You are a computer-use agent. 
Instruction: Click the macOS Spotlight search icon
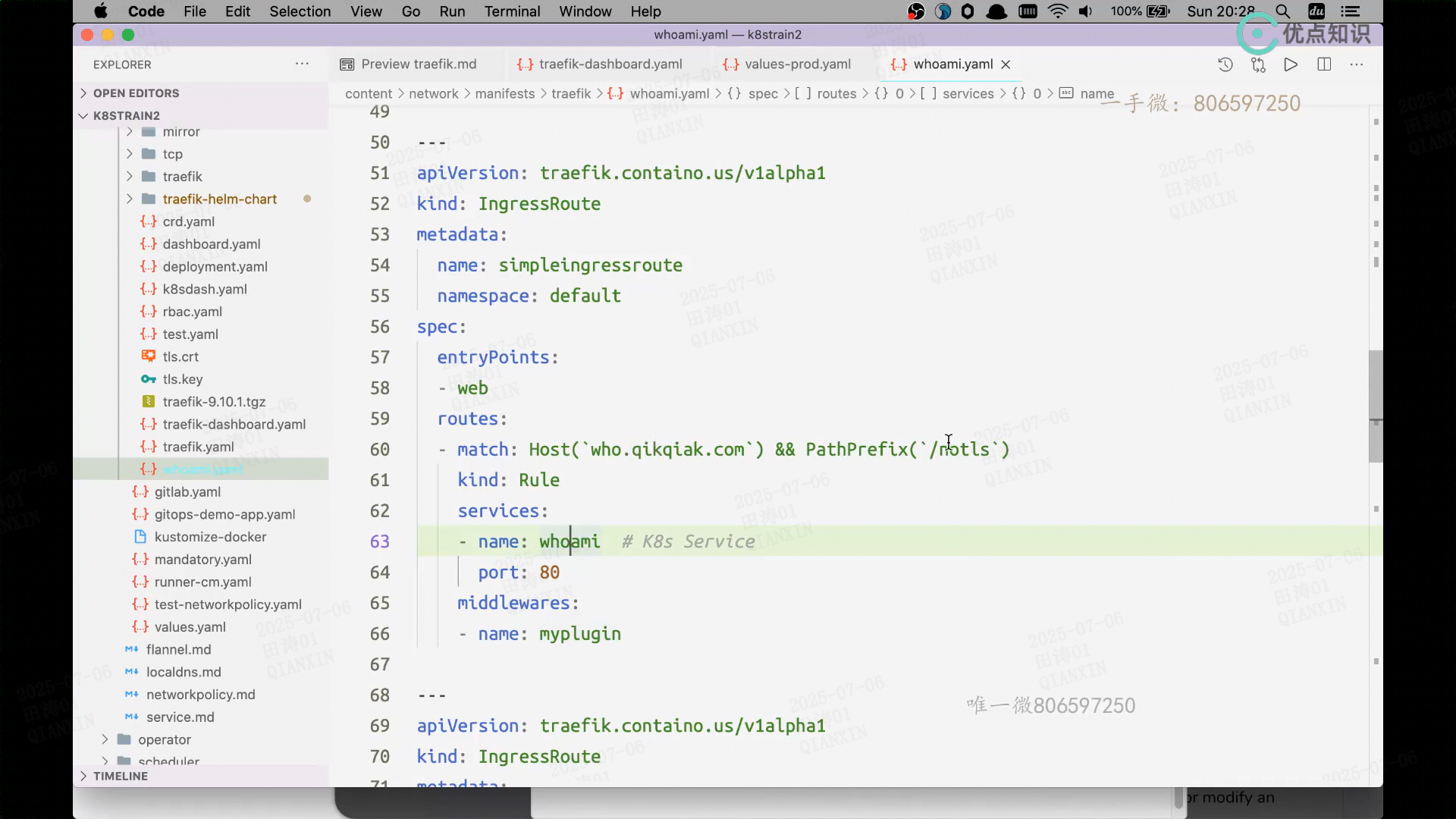[x=1282, y=11]
